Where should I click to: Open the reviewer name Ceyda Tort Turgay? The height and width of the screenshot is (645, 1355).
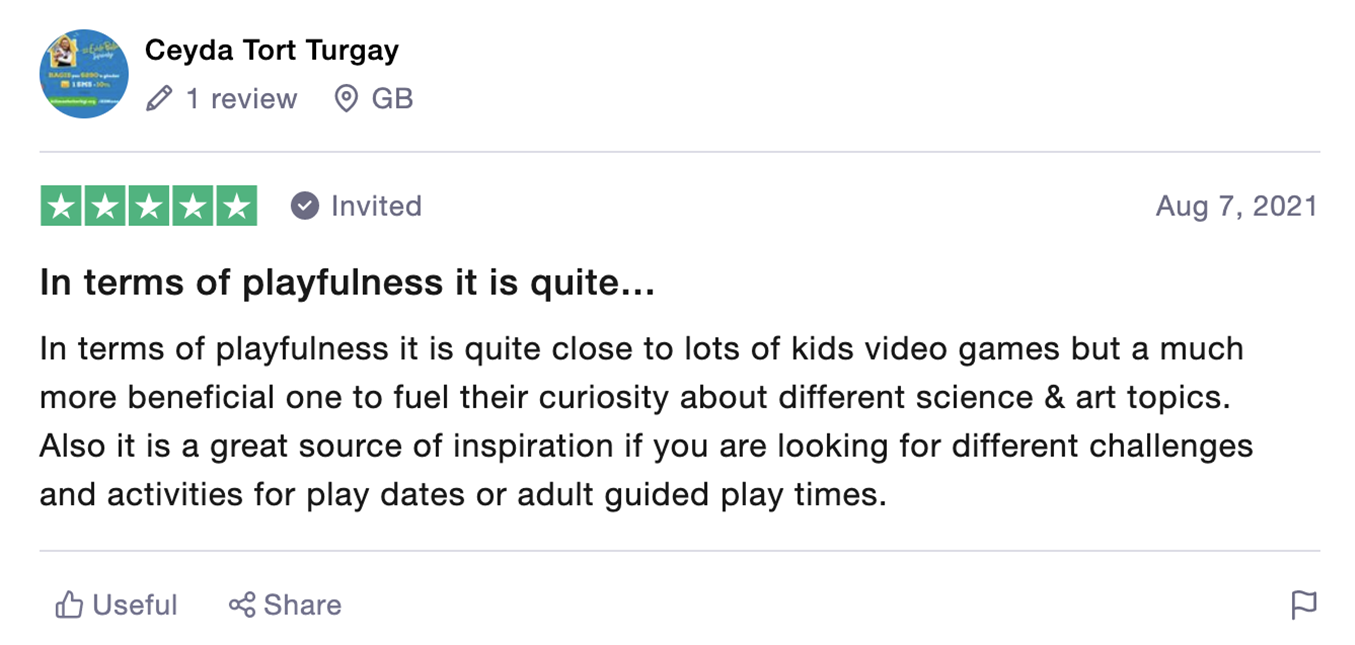pos(271,50)
